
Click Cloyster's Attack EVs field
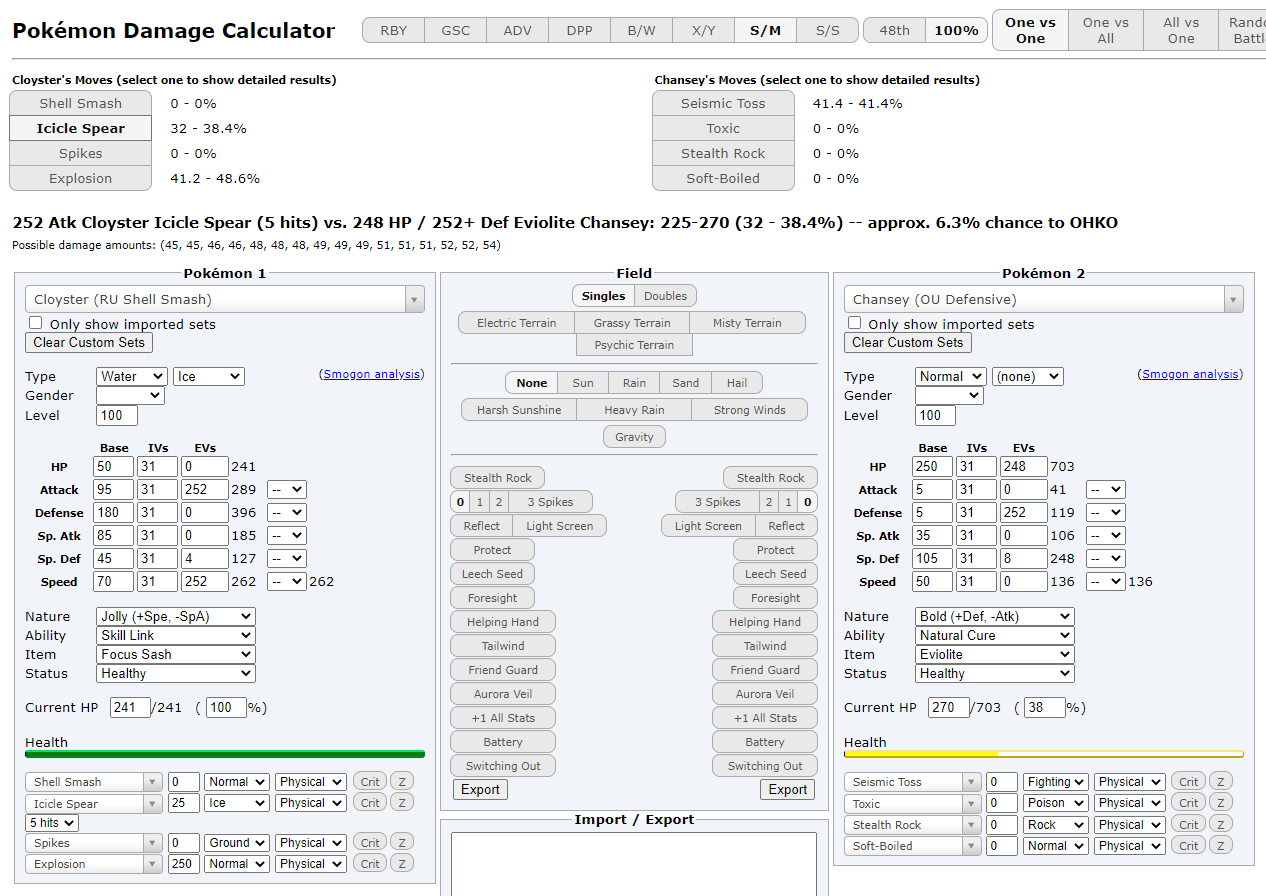pos(203,490)
